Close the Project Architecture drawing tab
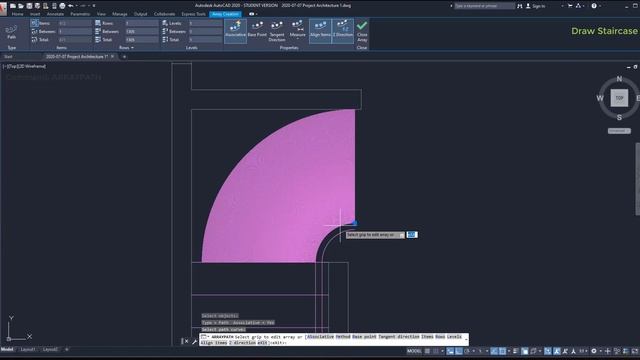640x360 pixels. 113,56
